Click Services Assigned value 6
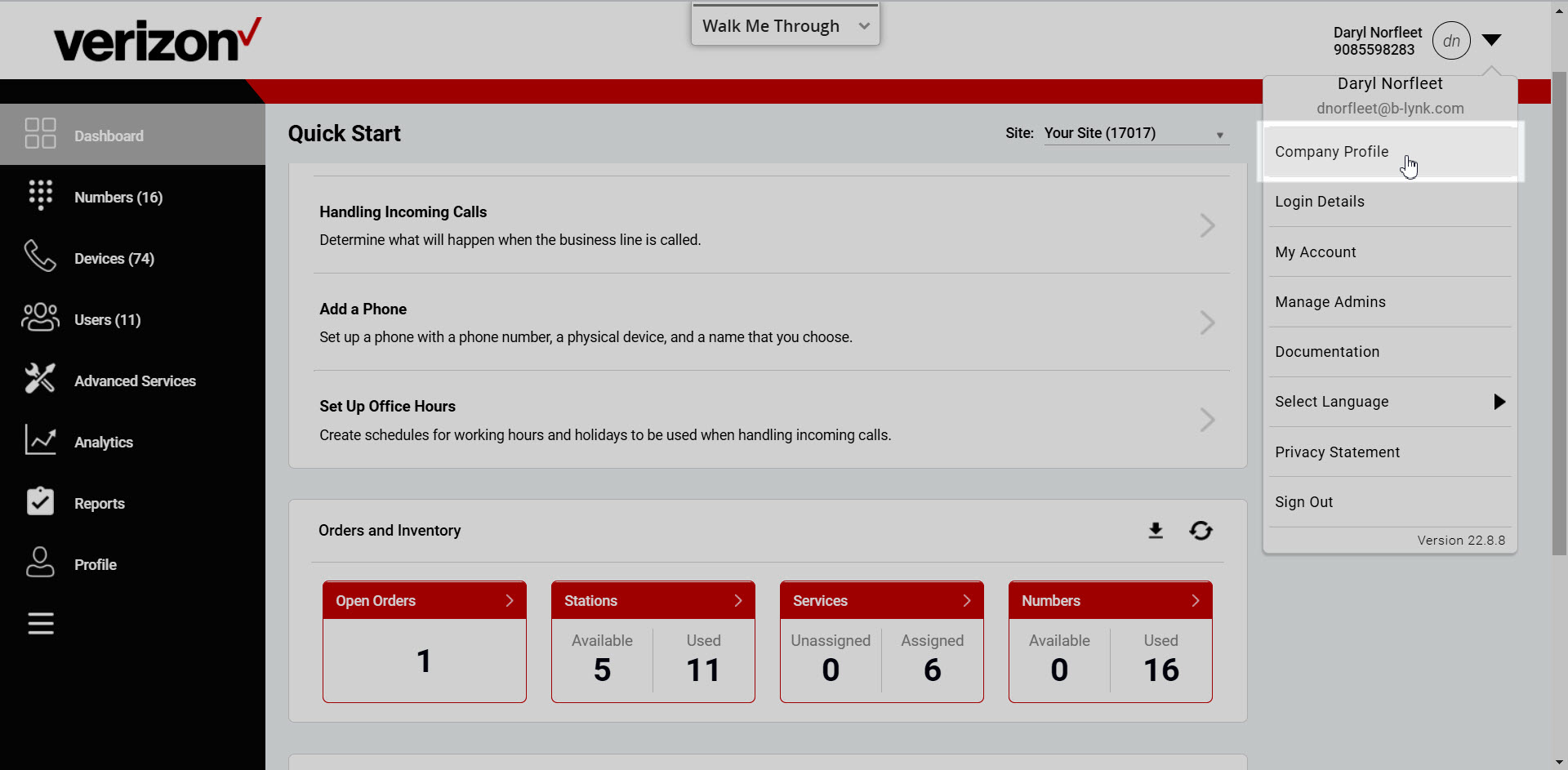Image resolution: width=1568 pixels, height=770 pixels. coord(933,670)
